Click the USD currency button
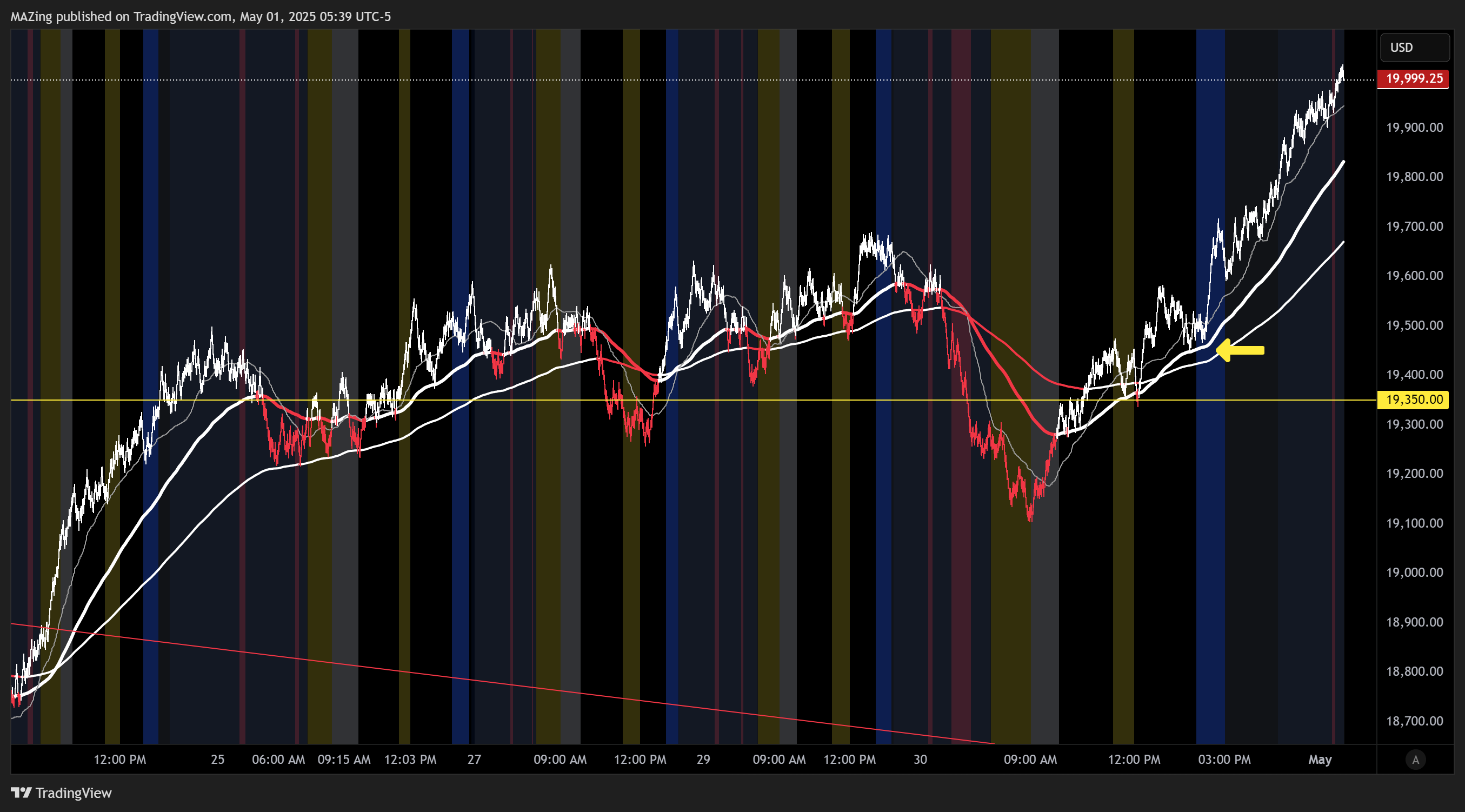 pos(1414,47)
